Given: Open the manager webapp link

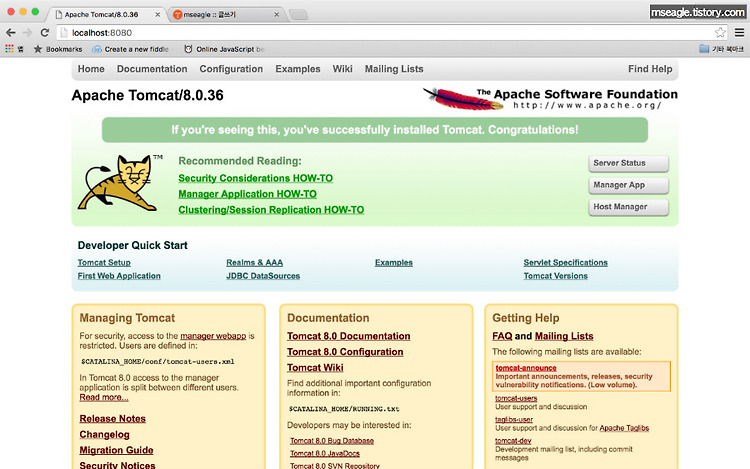Looking at the screenshot, I should click(213, 336).
